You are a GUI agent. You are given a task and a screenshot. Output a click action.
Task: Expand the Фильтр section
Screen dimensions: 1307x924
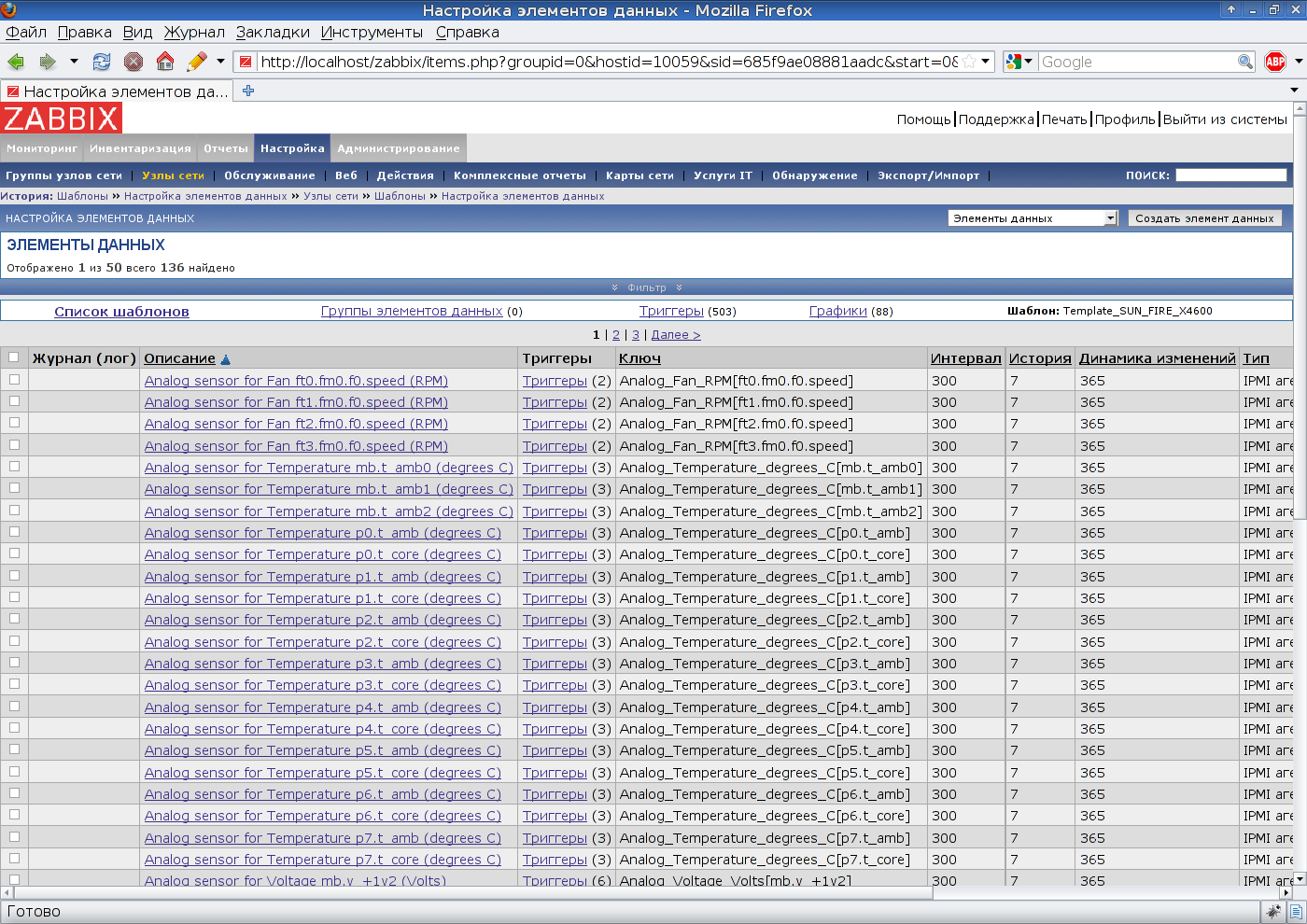click(x=647, y=287)
